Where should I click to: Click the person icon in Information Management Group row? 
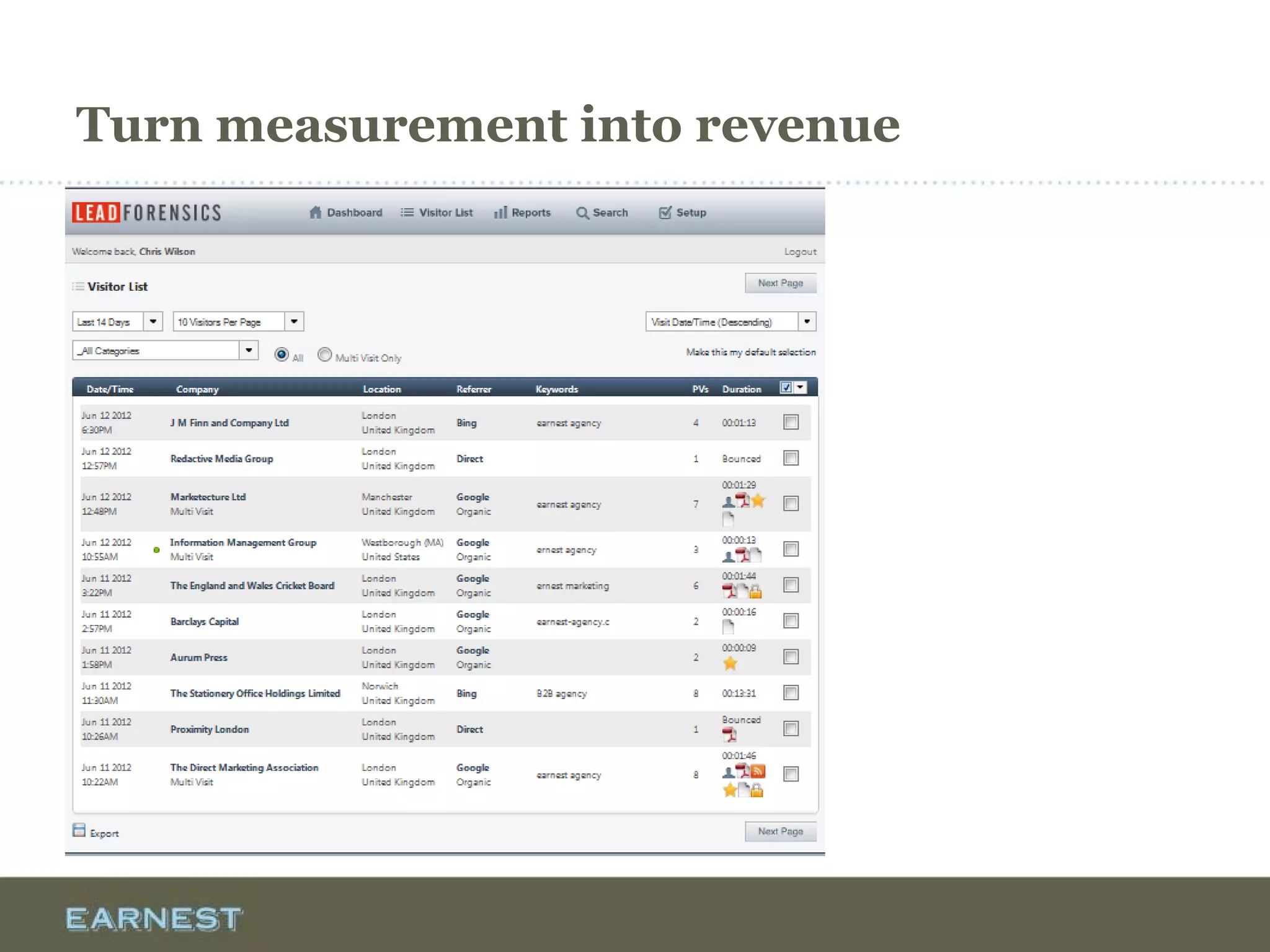click(729, 557)
